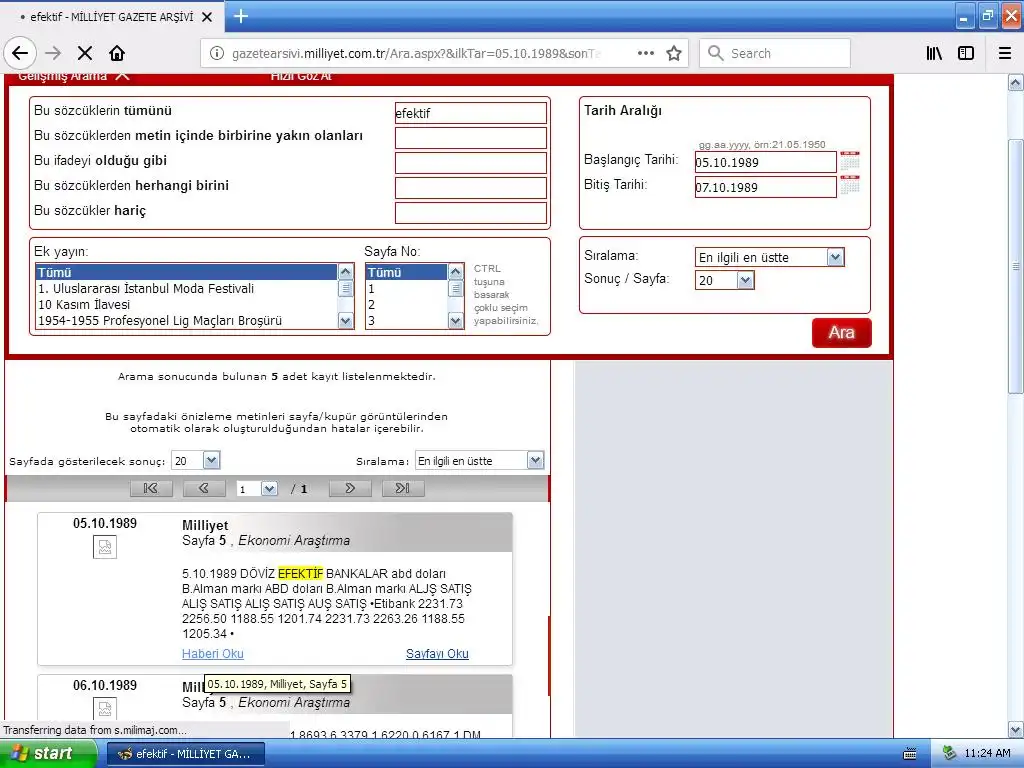Image resolution: width=1024 pixels, height=768 pixels.
Task: Open the Windows start menu
Action: click(48, 754)
